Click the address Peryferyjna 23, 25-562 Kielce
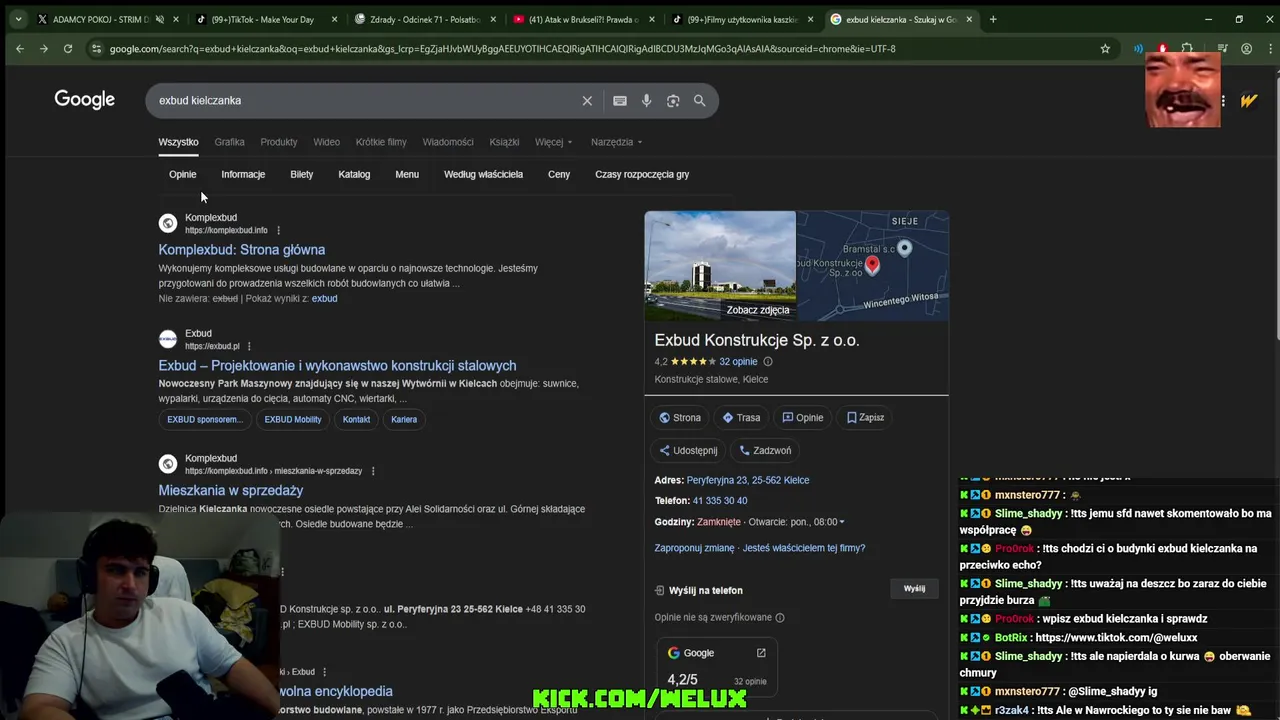The width and height of the screenshot is (1280, 720). click(x=748, y=480)
